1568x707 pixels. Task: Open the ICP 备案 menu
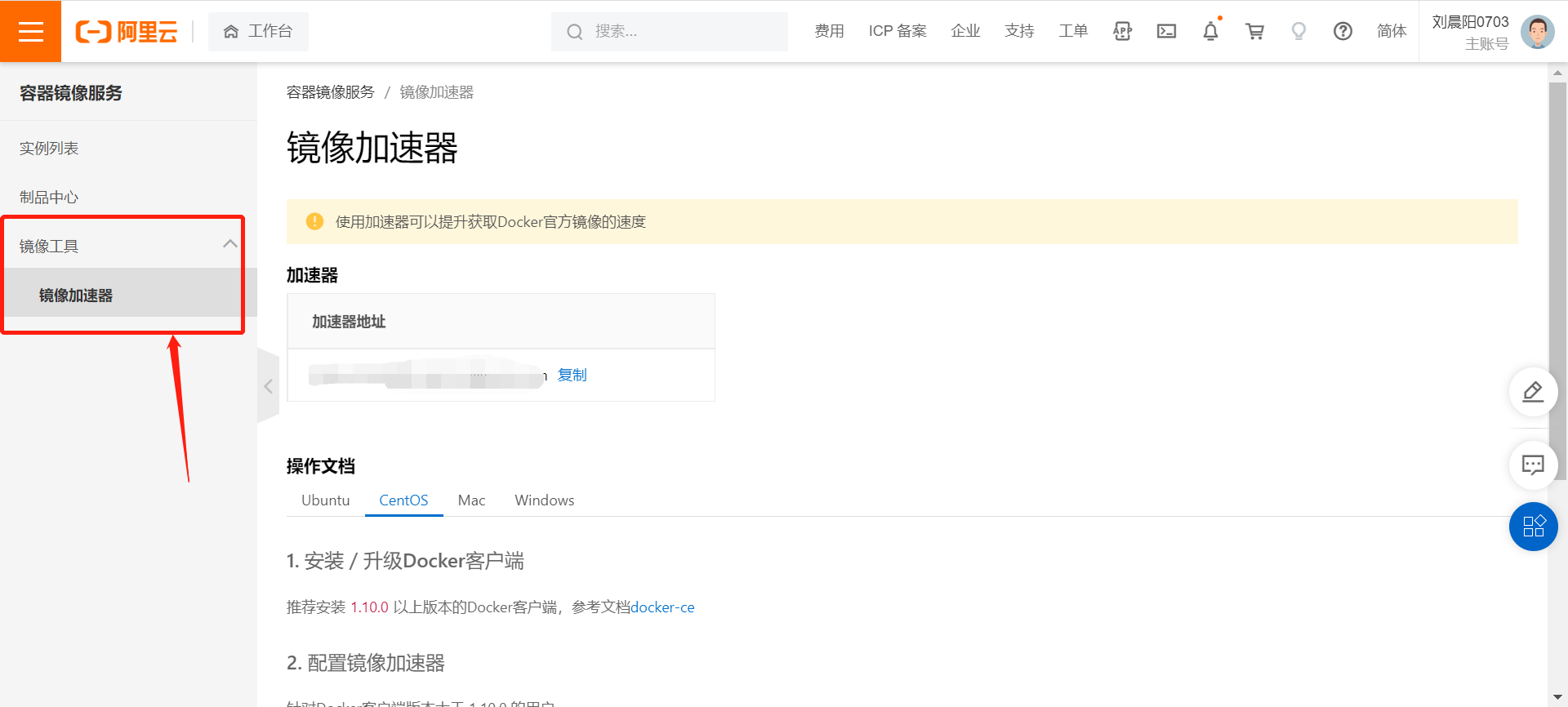(x=898, y=31)
